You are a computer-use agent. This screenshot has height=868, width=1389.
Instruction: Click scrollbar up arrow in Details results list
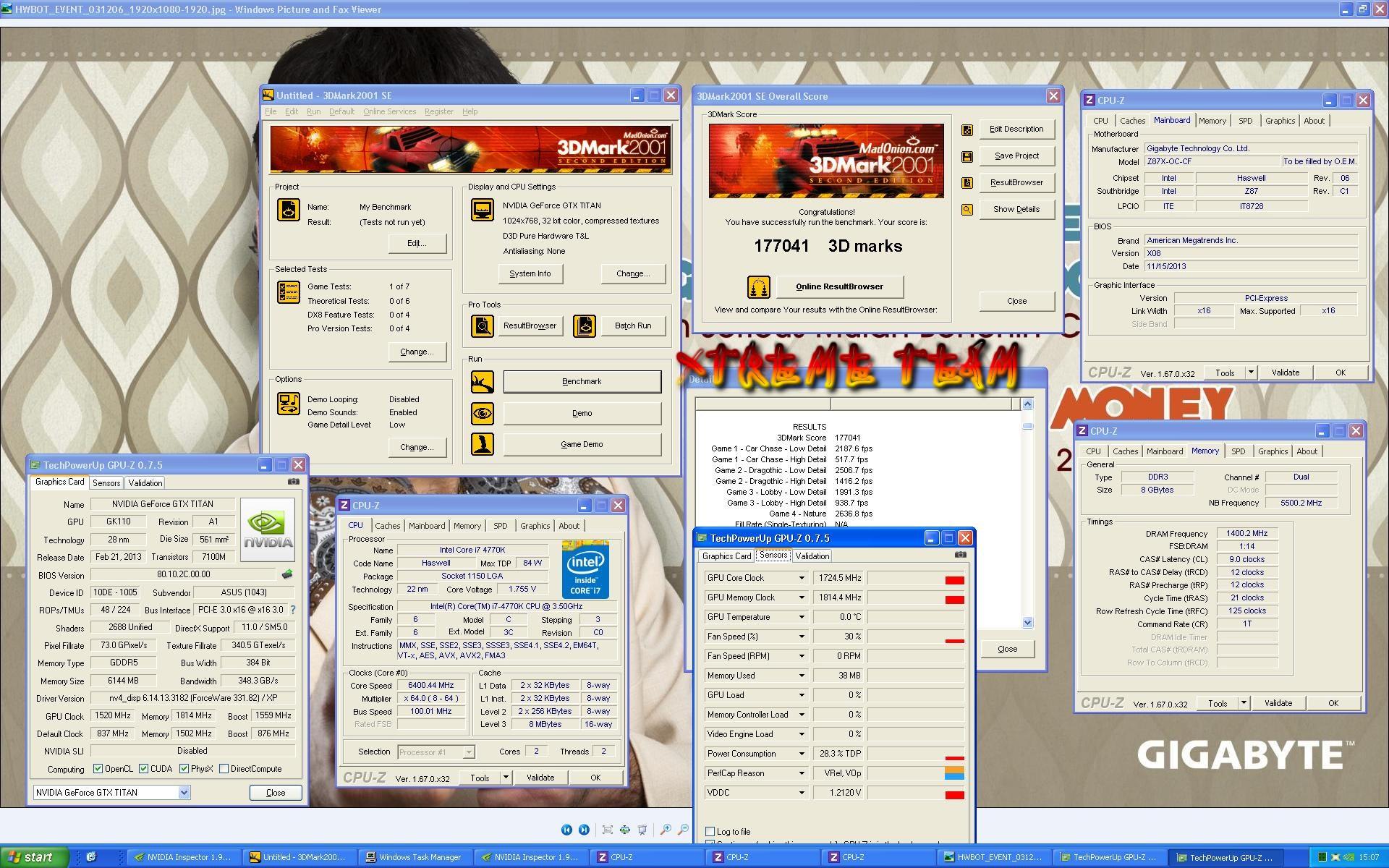click(x=1027, y=404)
